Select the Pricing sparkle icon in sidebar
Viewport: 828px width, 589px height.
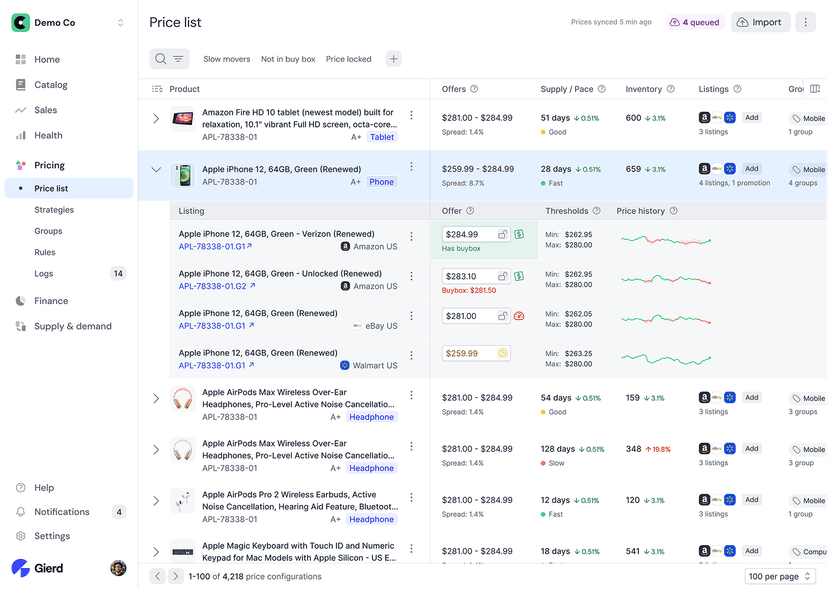coord(21,165)
